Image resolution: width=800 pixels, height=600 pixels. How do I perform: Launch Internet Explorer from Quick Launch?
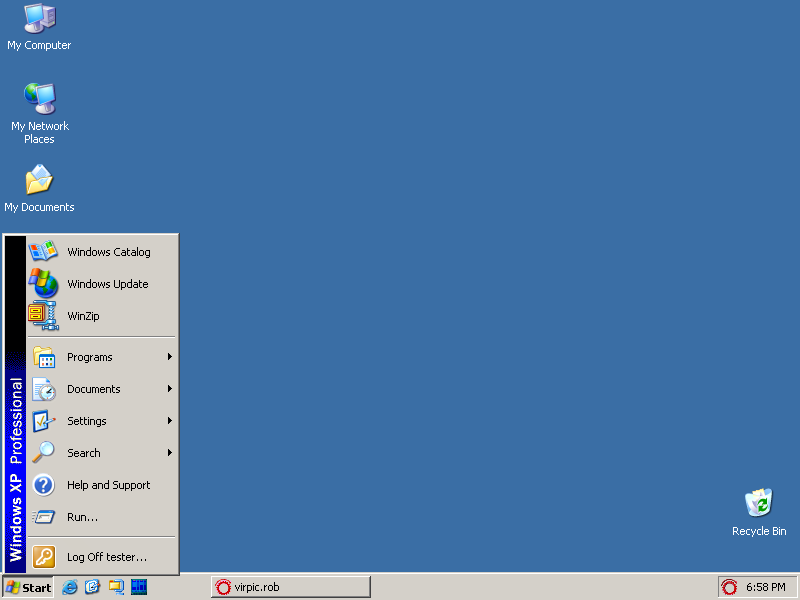(71, 587)
